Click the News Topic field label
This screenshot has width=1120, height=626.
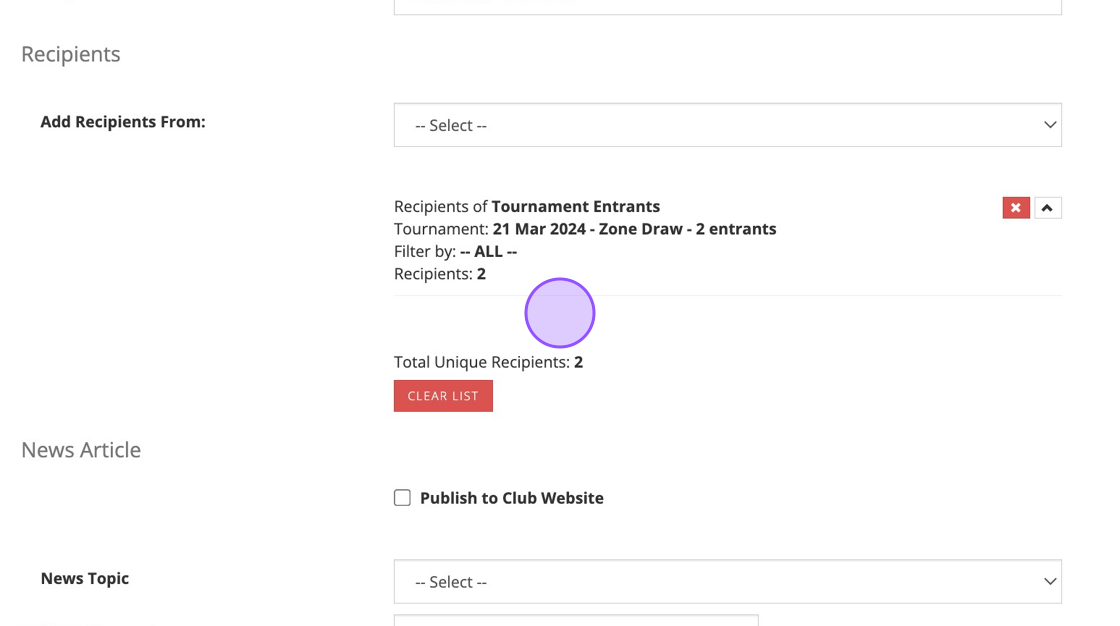click(x=85, y=578)
